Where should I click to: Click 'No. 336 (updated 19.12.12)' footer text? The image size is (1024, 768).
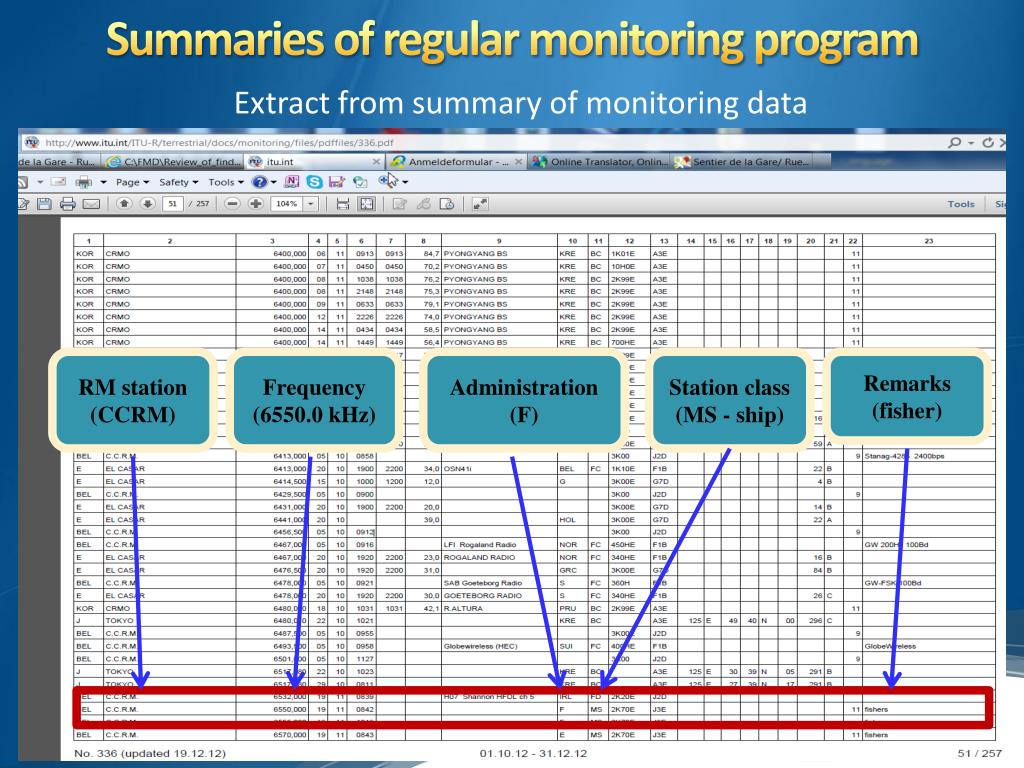150,753
